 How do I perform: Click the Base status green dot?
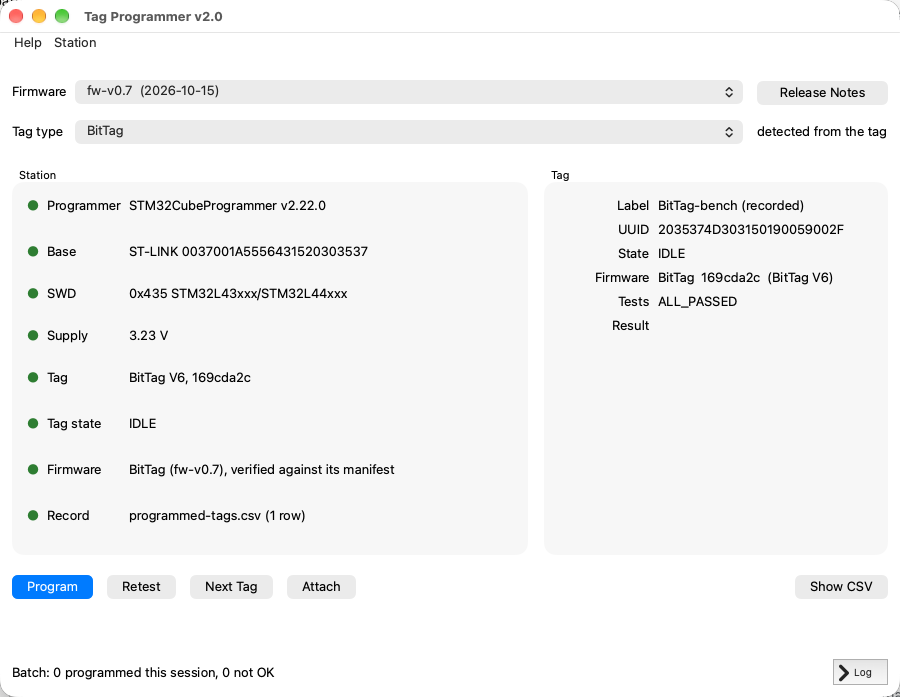[x=33, y=251]
